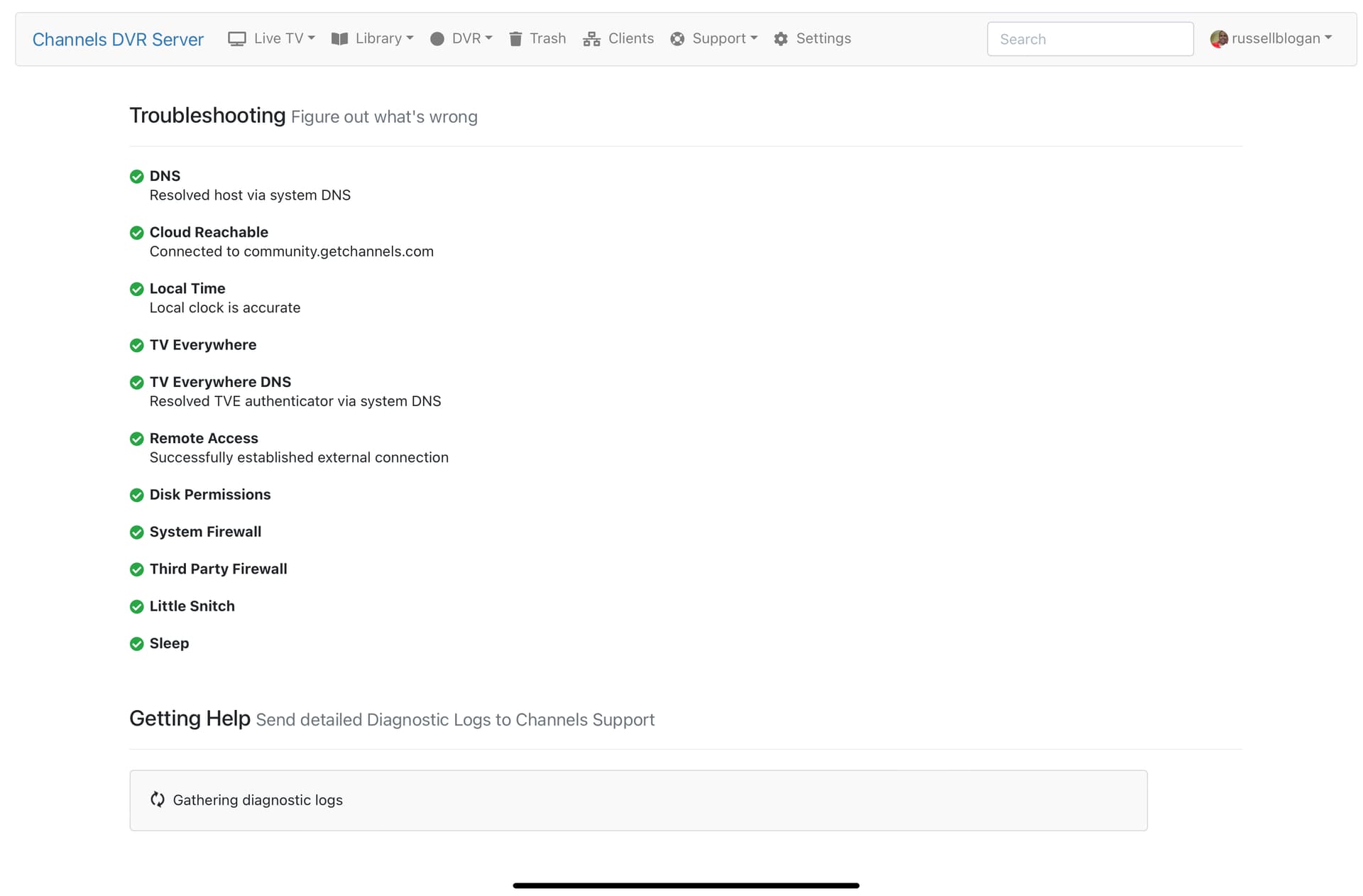This screenshot has width=1363, height=896.
Task: Click the green check next to Sleep
Action: tap(137, 644)
